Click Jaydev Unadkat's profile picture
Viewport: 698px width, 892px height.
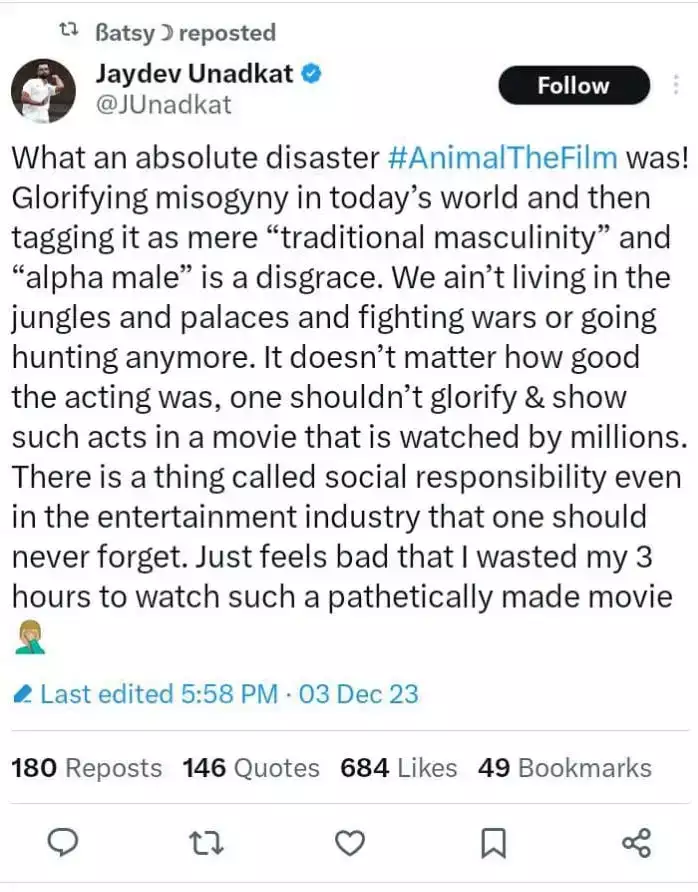click(44, 89)
